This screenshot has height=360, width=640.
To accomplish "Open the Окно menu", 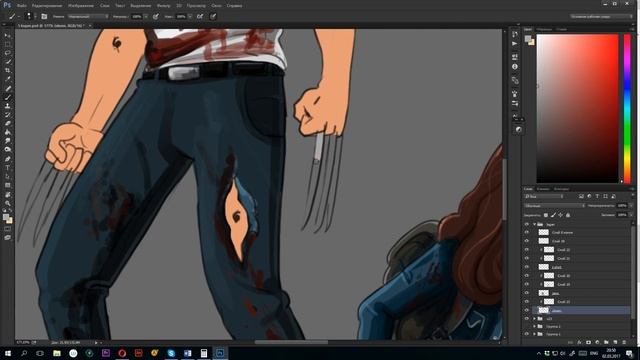I will (x=217, y=6).
